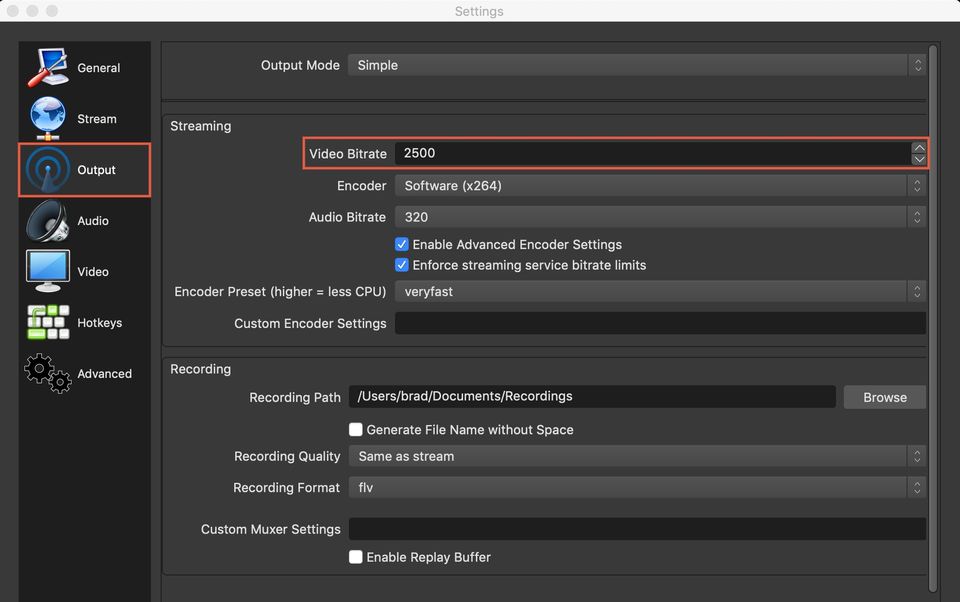Click the Custom Muxer Settings field
Image resolution: width=960 pixels, height=602 pixels.
coord(637,529)
